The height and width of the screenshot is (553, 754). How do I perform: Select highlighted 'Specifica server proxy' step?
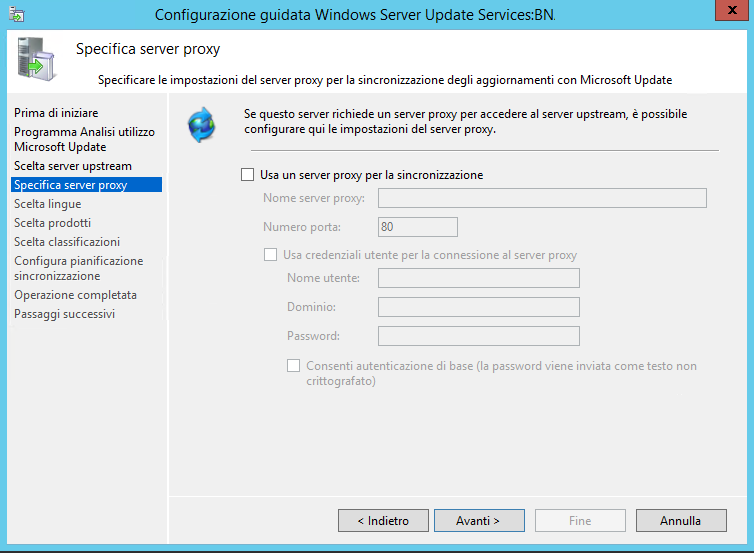tap(87, 185)
